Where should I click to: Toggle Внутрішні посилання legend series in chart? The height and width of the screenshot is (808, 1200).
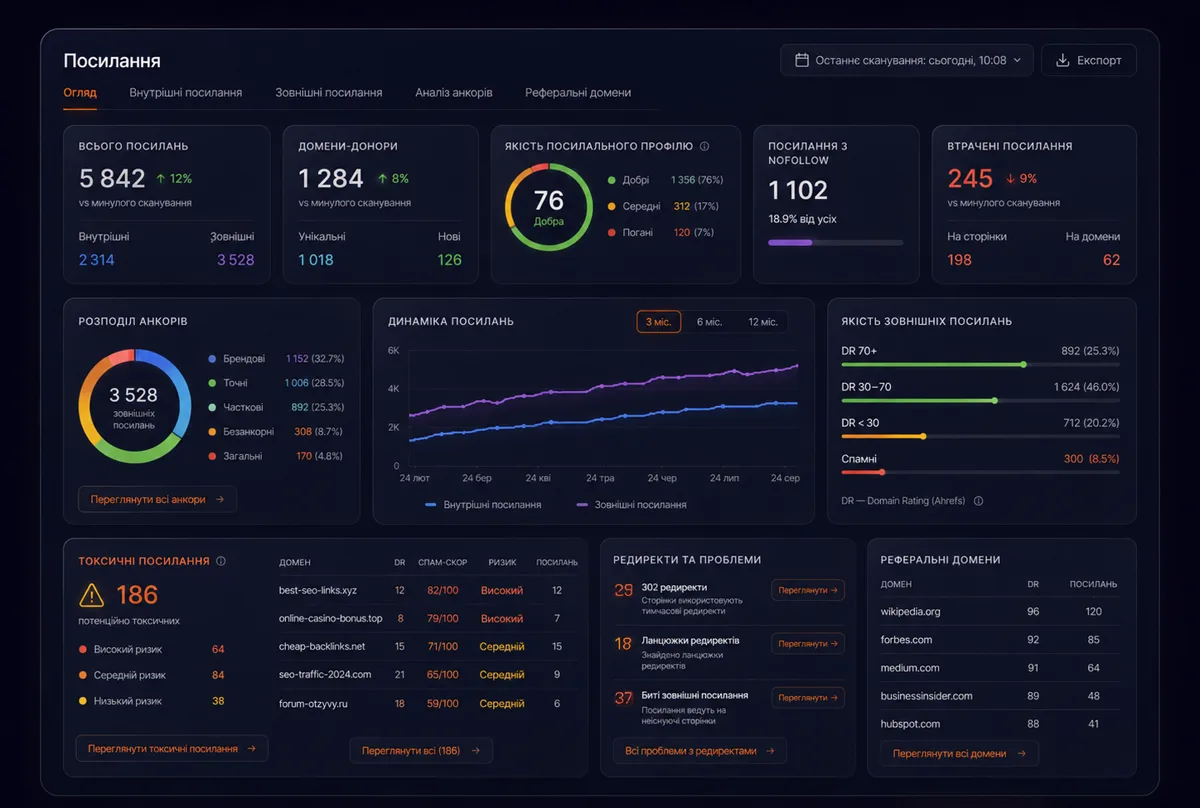[x=483, y=505]
